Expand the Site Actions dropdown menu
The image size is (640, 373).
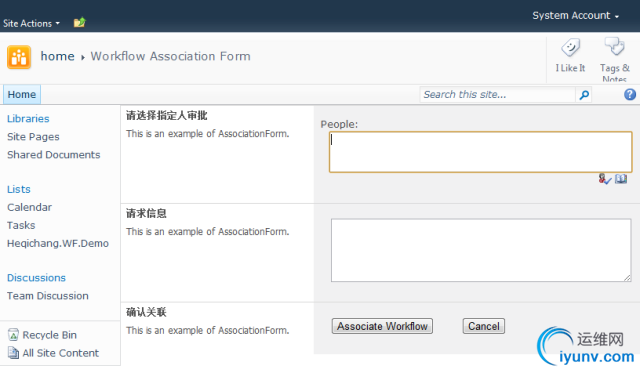click(31, 24)
